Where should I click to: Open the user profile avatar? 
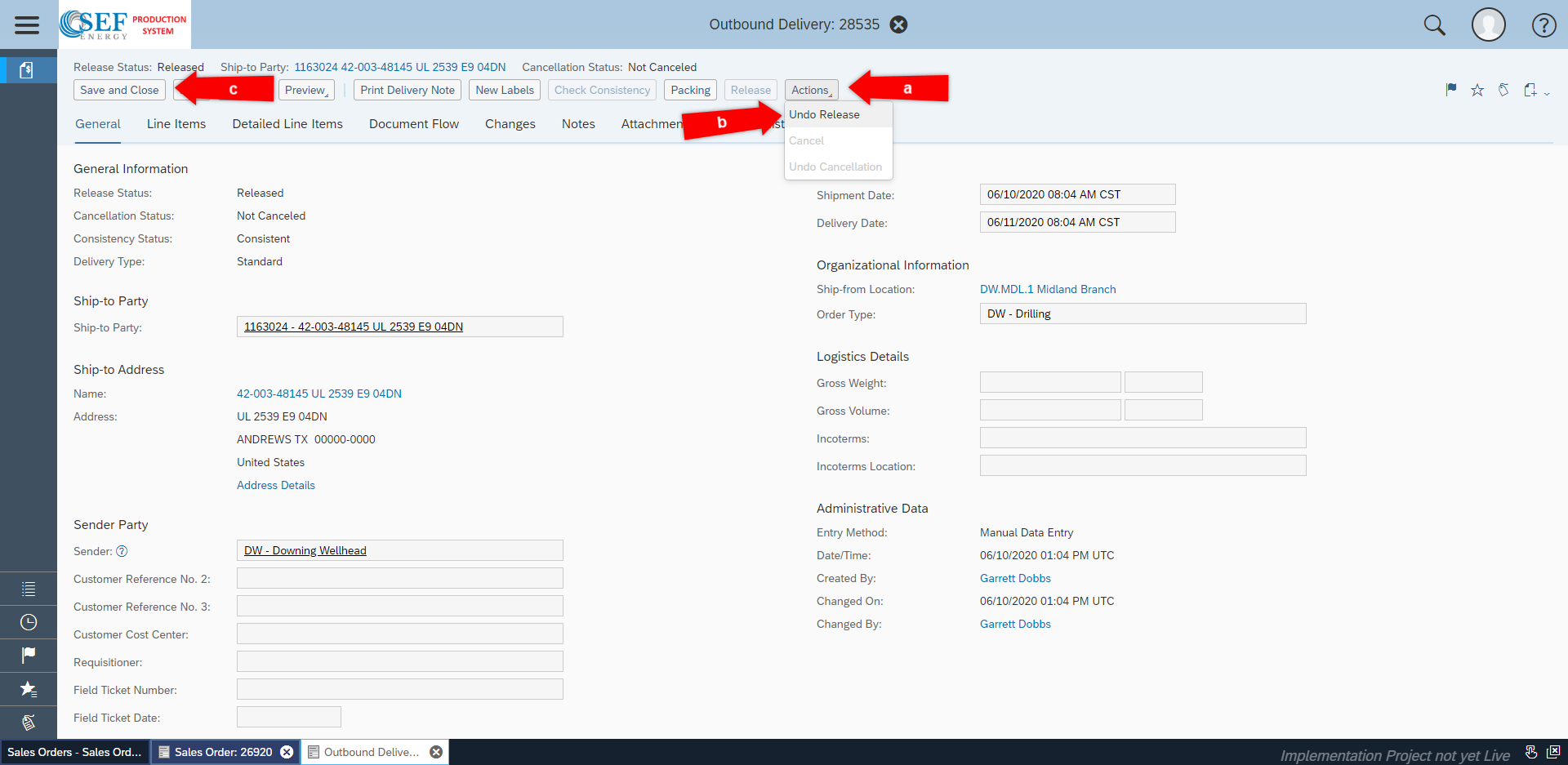click(1489, 24)
